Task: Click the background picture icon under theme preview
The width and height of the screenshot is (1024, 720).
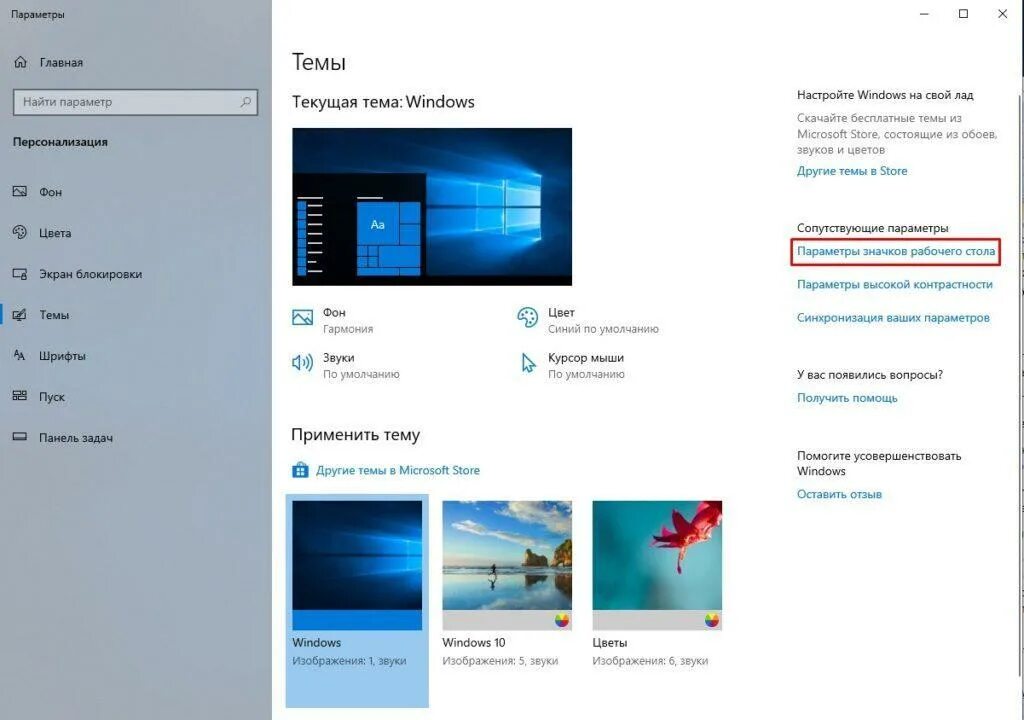Action: tap(302, 318)
